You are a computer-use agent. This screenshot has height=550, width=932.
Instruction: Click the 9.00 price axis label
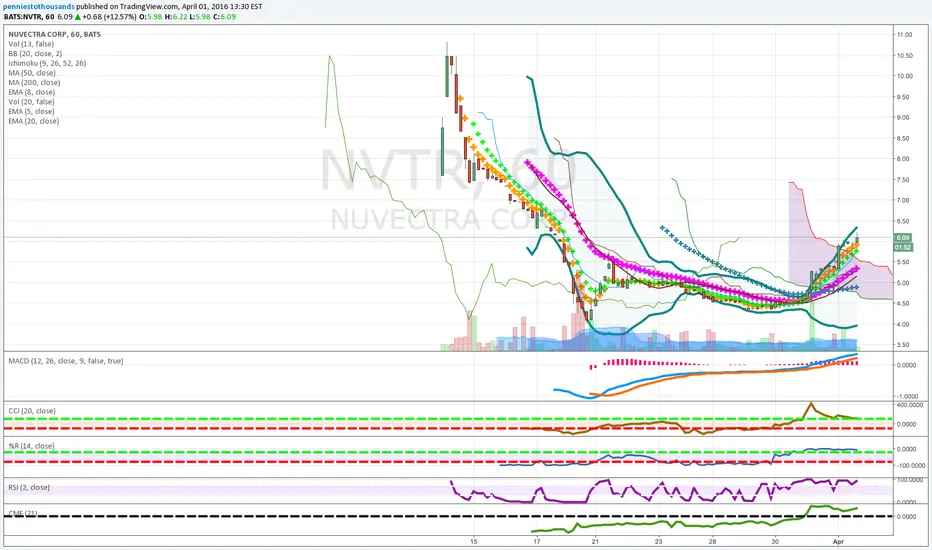[x=903, y=118]
